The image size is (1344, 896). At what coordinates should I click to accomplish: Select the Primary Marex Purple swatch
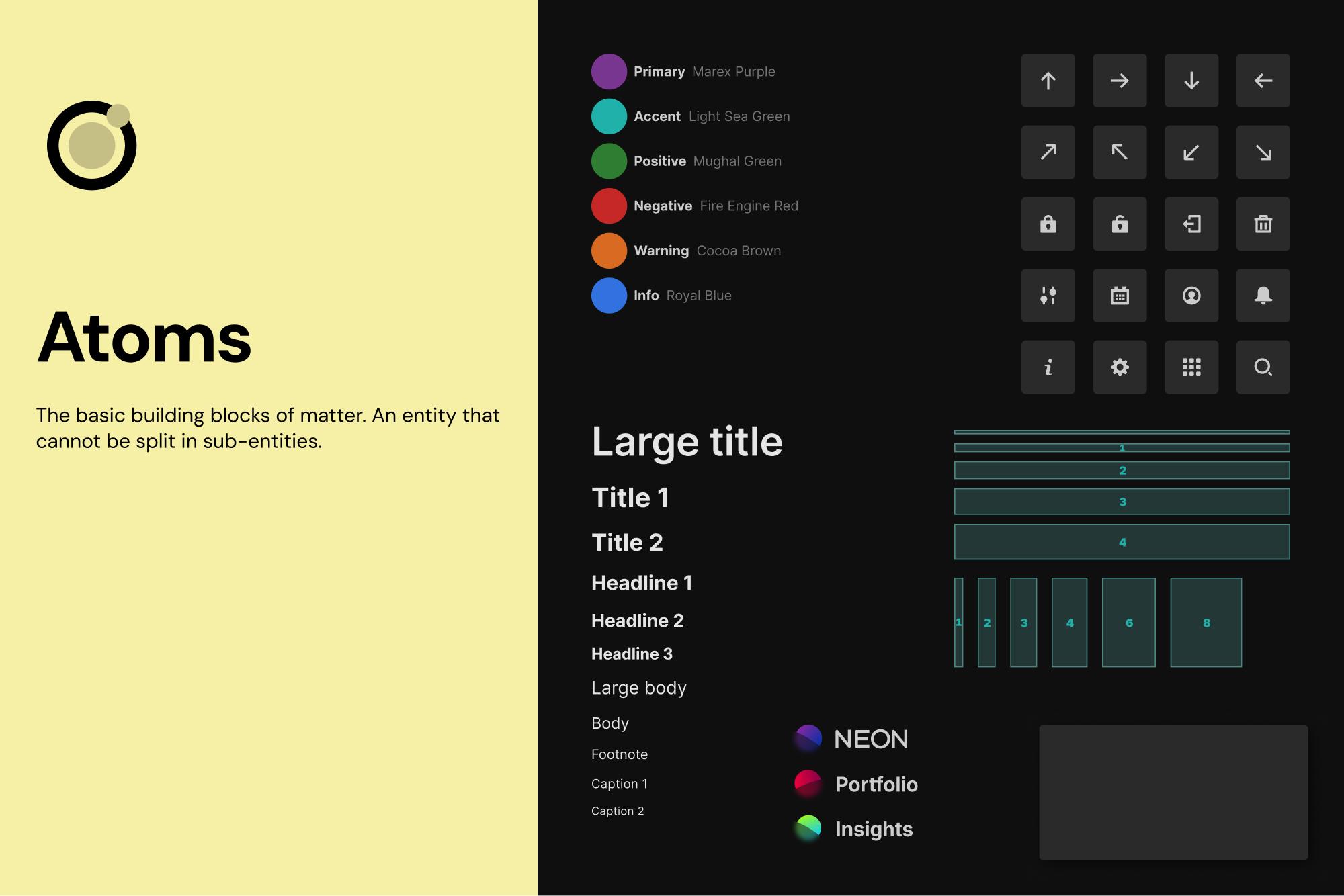click(609, 72)
